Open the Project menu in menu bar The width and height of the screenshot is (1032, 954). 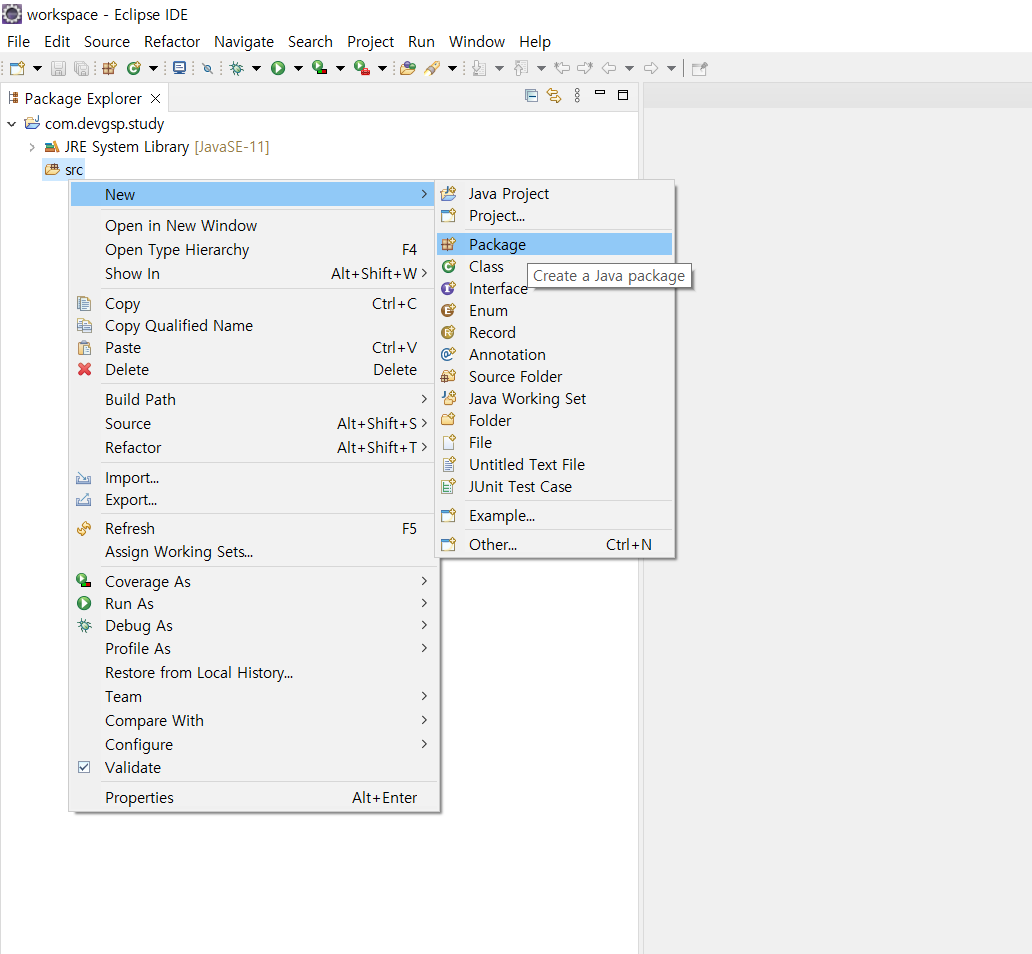coord(371,41)
